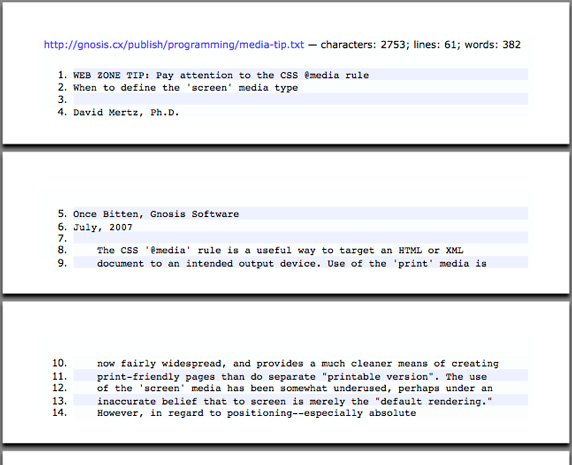The height and width of the screenshot is (465, 572).
Task: Click the blank highlighted line 7
Action: pyautogui.click(x=300, y=237)
